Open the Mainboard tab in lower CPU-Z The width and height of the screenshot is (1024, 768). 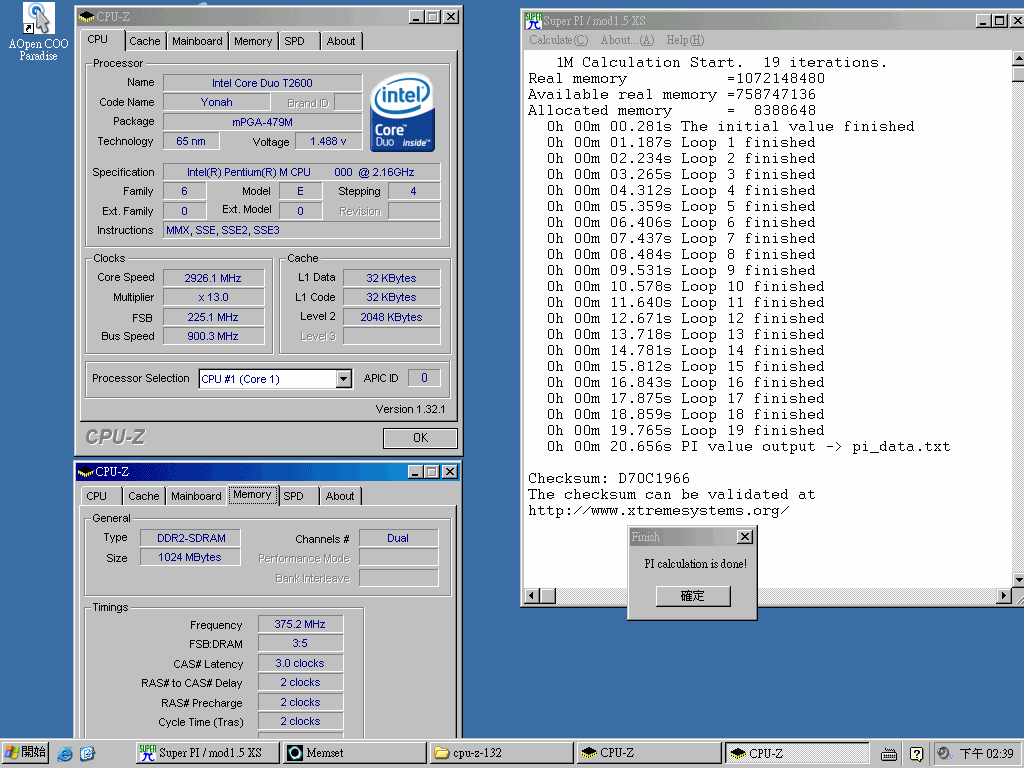[x=197, y=496]
